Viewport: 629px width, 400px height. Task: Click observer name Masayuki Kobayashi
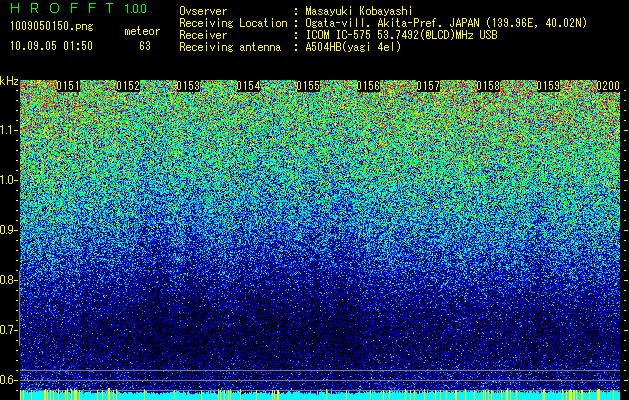(359, 11)
